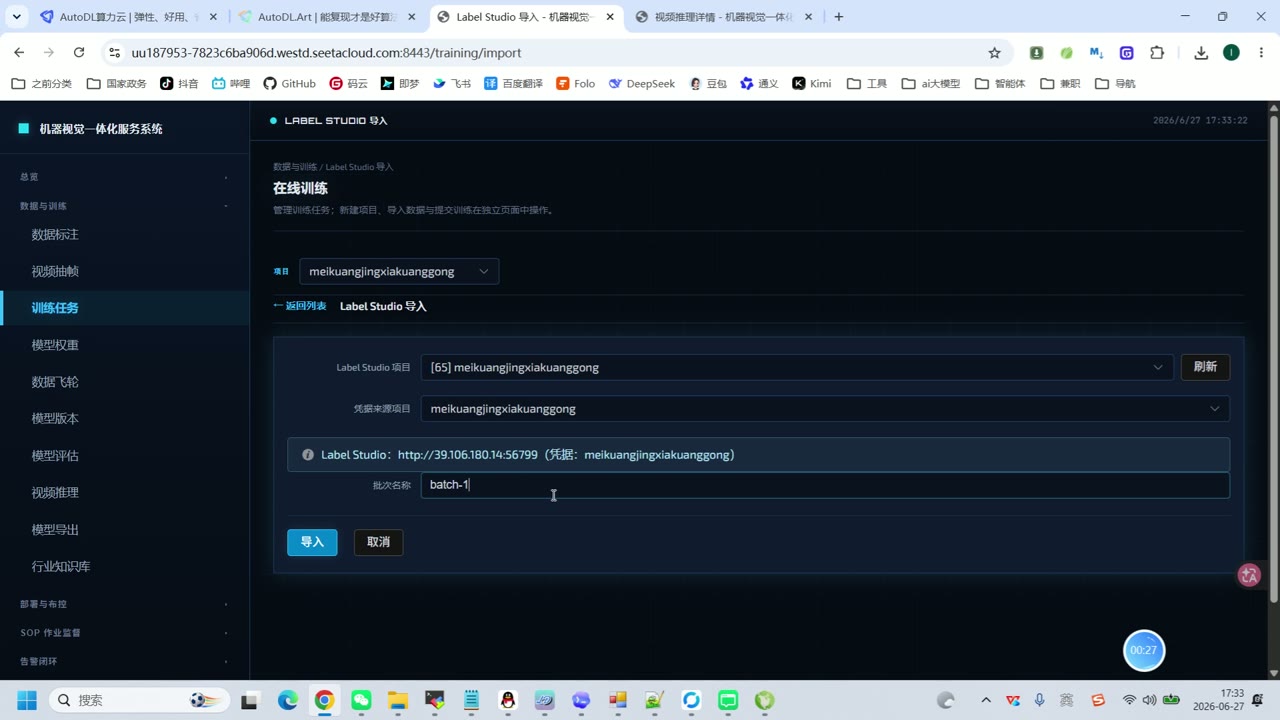This screenshot has height=720, width=1280.
Task: Switch to the AutoDL算力云 tab
Action: 126,16
